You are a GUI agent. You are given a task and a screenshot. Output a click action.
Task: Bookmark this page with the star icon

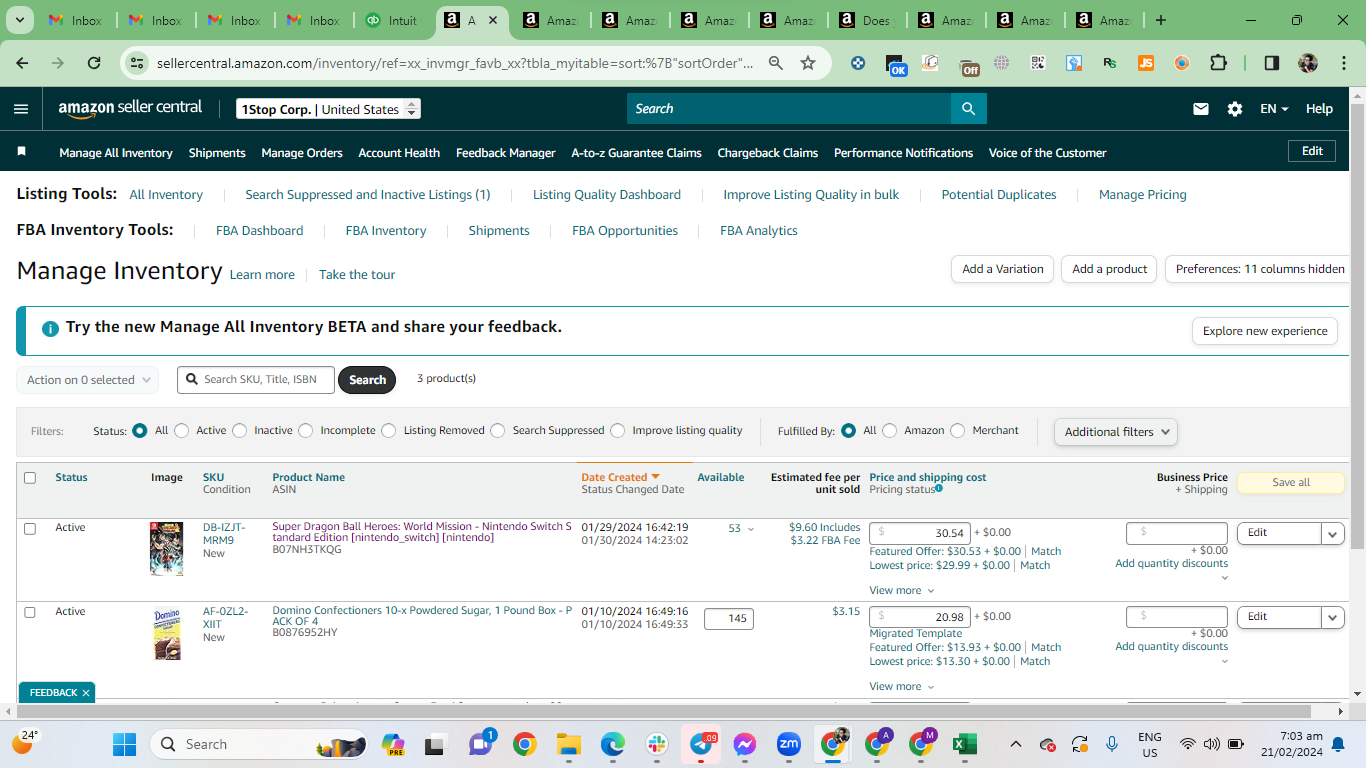pos(808,63)
